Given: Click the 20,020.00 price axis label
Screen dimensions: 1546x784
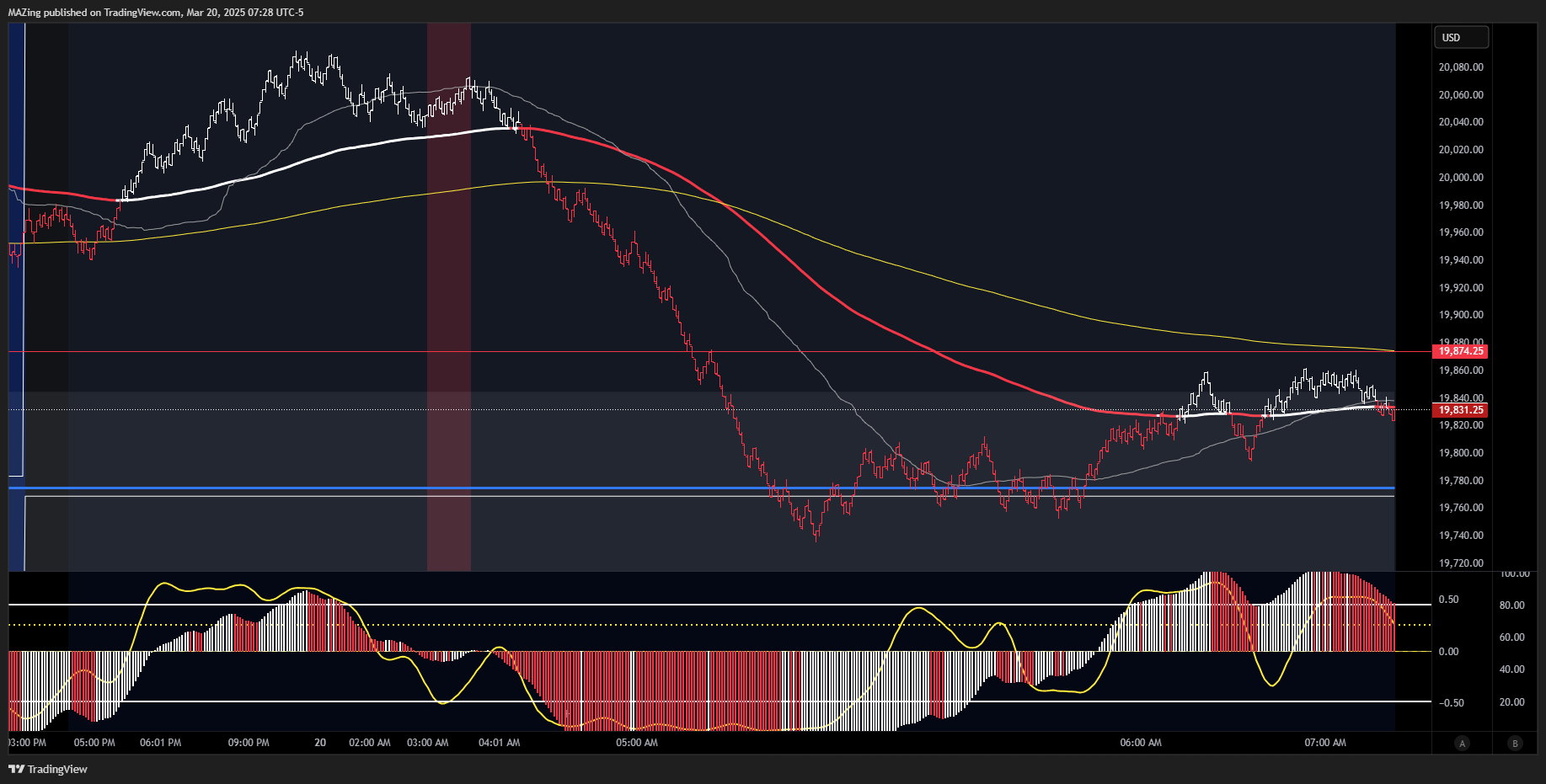Looking at the screenshot, I should [1461, 150].
